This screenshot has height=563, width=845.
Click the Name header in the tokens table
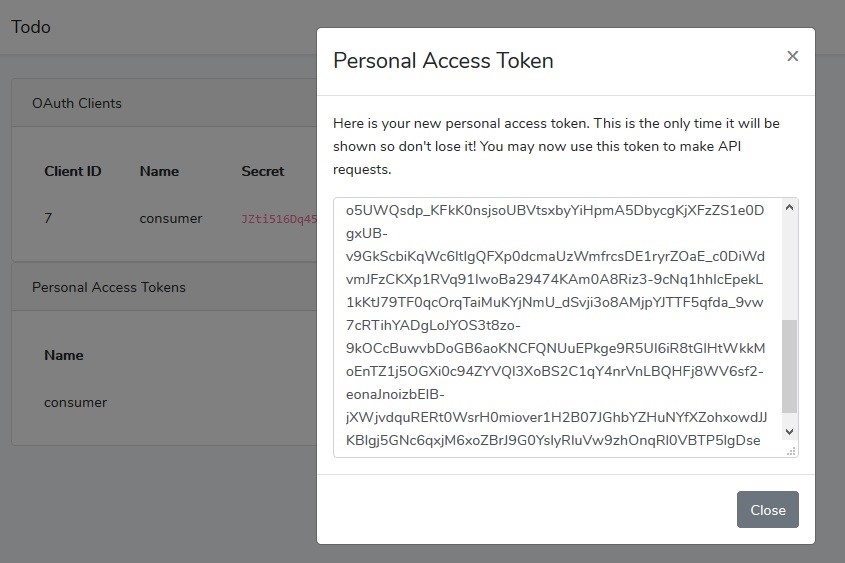click(64, 356)
